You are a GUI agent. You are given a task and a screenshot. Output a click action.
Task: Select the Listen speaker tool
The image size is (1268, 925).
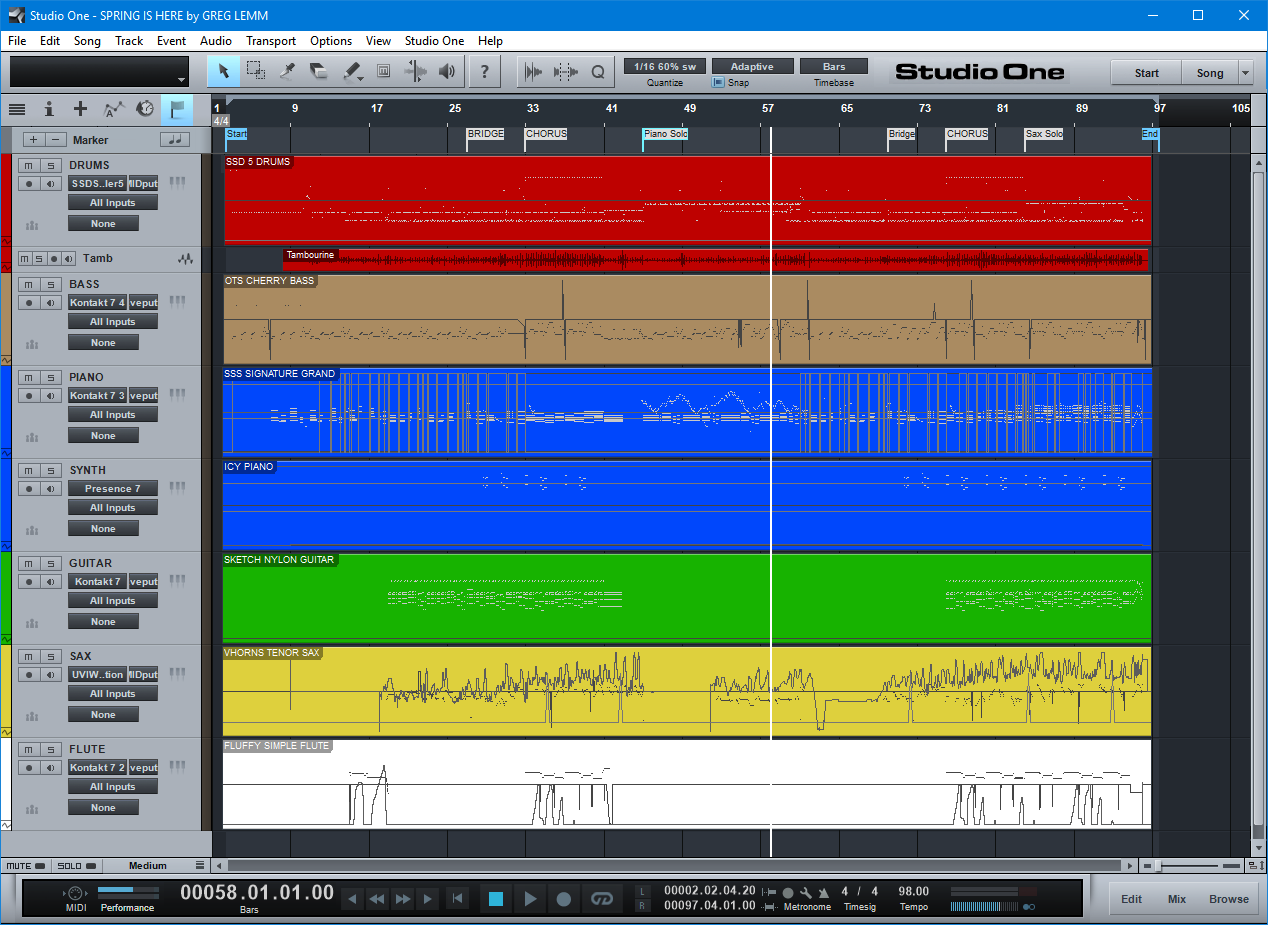(x=447, y=71)
